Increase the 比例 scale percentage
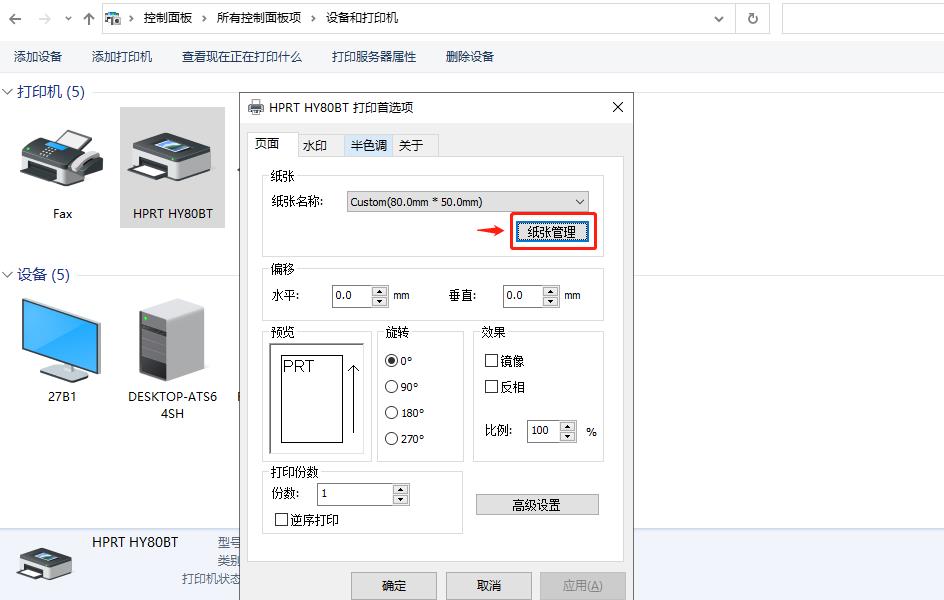Image resolution: width=944 pixels, height=600 pixels. tap(568, 426)
